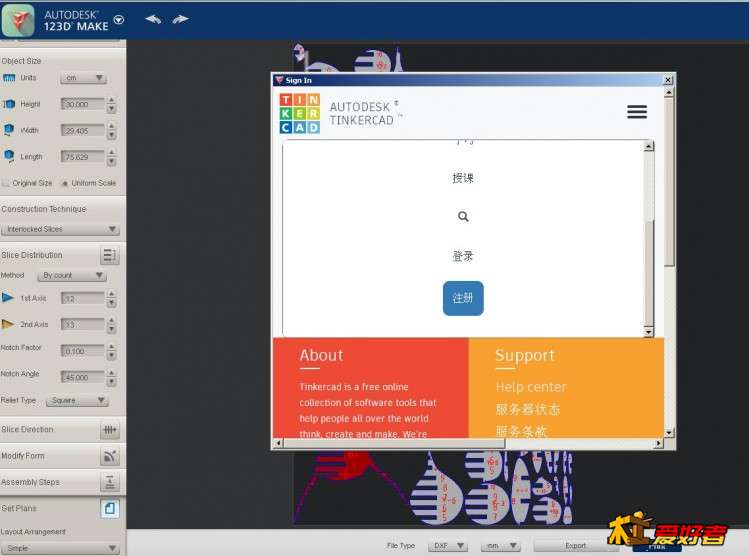The image size is (749, 556).
Task: Click the Assembly Steps icon
Action: [x=110, y=482]
